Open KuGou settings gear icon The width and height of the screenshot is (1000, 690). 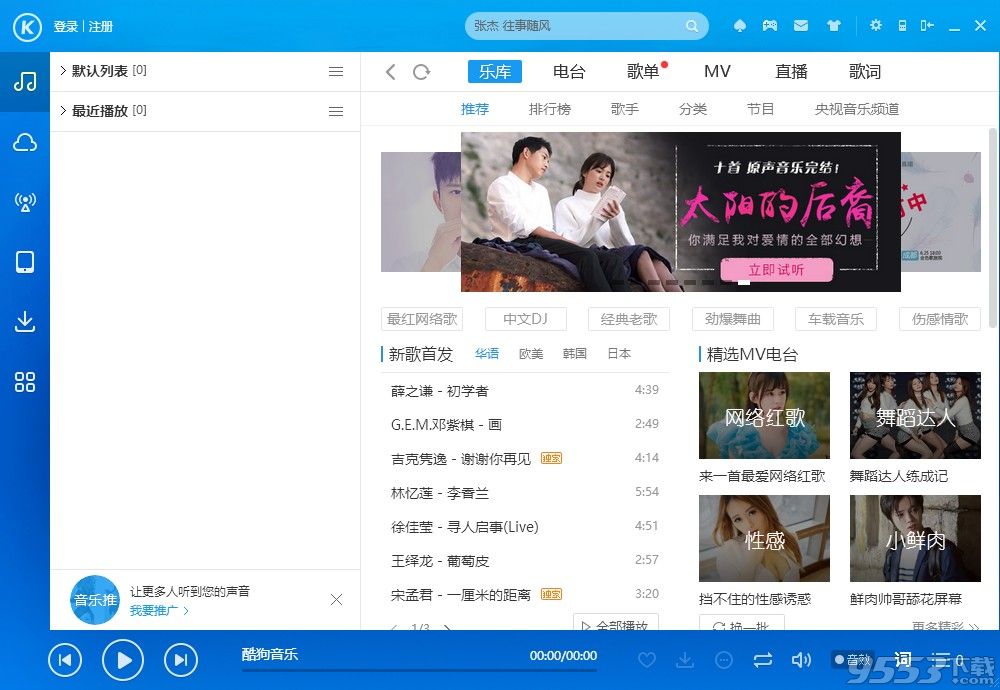pos(875,25)
